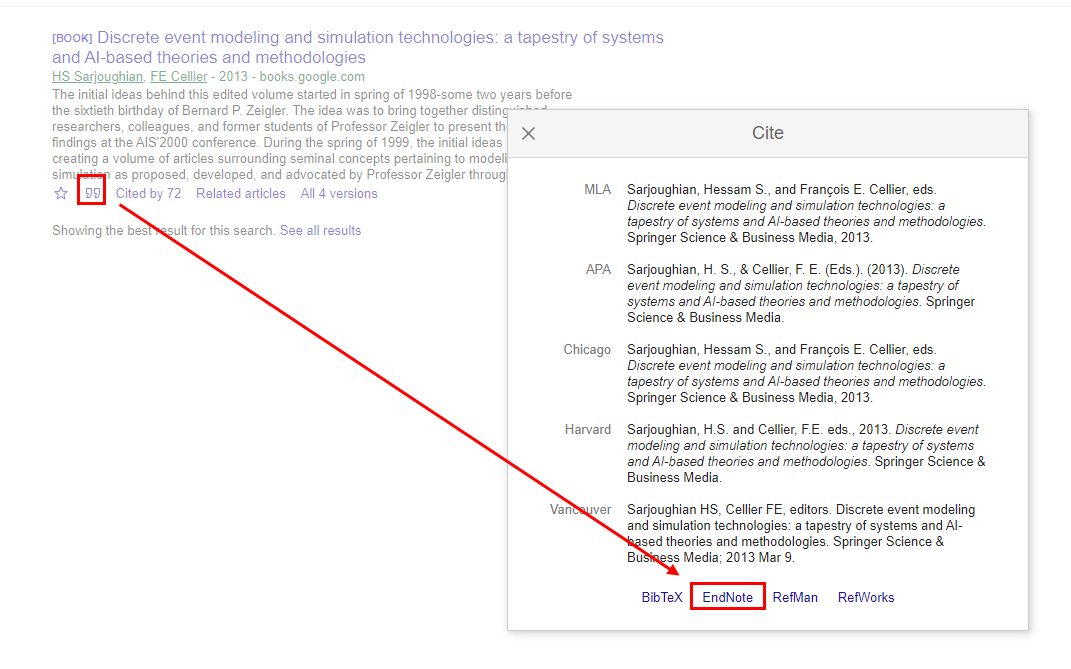Select the Harvard citation text
This screenshot has height=669, width=1071.
tap(800, 453)
